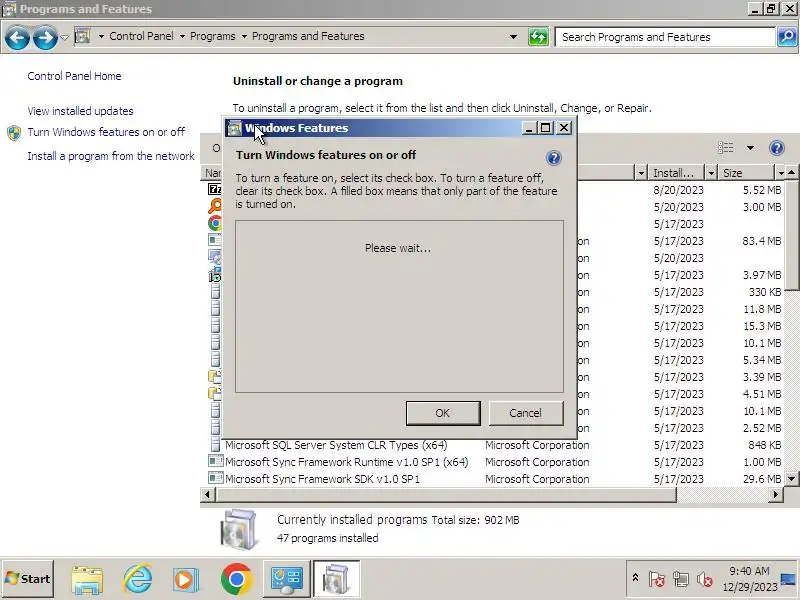Sort by the Size column header
Viewport: 800px width, 600px height.
pyautogui.click(x=746, y=173)
